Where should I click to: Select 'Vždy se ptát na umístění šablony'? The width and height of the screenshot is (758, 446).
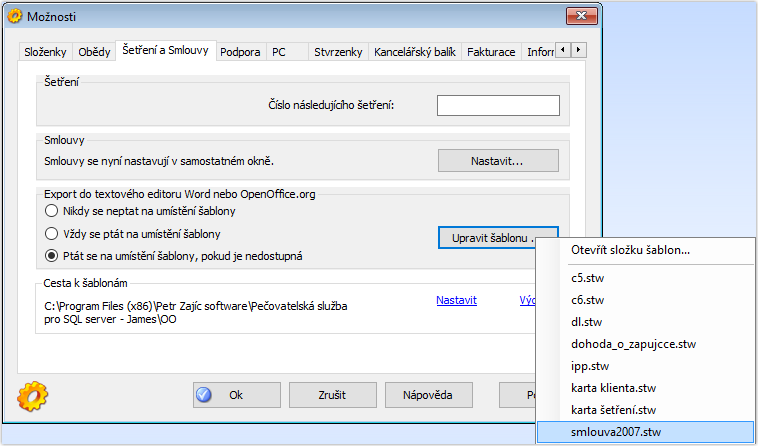[x=52, y=234]
